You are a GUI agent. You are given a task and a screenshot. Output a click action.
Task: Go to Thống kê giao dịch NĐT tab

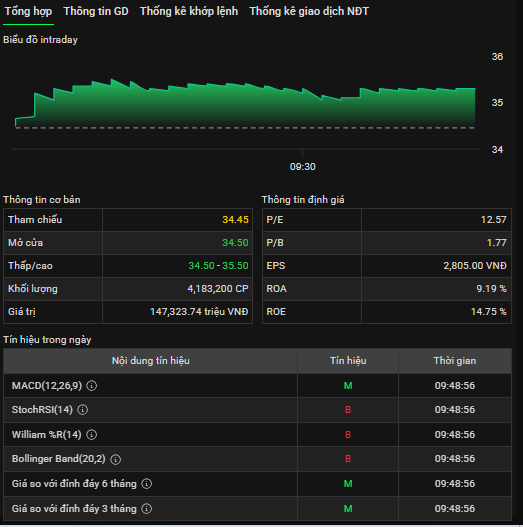coord(309,11)
